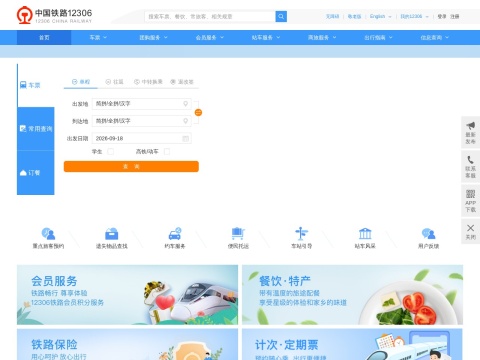The height and width of the screenshot is (360, 480).
Task: Open 便民托运 luggage cart icon
Action: click(238, 234)
